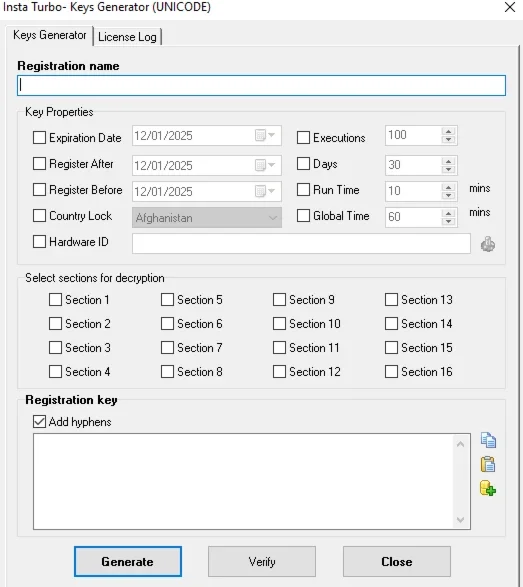This screenshot has height=587, width=523.
Task: Click the Verify button
Action: (262, 562)
